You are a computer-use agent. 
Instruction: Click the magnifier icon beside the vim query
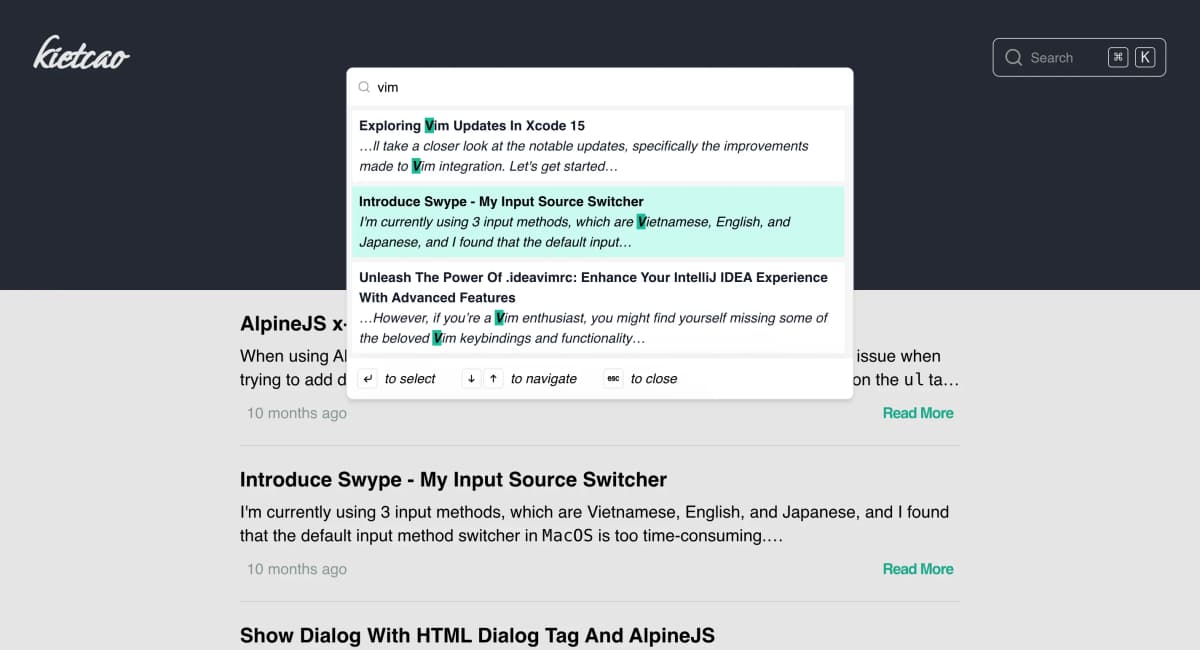(x=364, y=87)
